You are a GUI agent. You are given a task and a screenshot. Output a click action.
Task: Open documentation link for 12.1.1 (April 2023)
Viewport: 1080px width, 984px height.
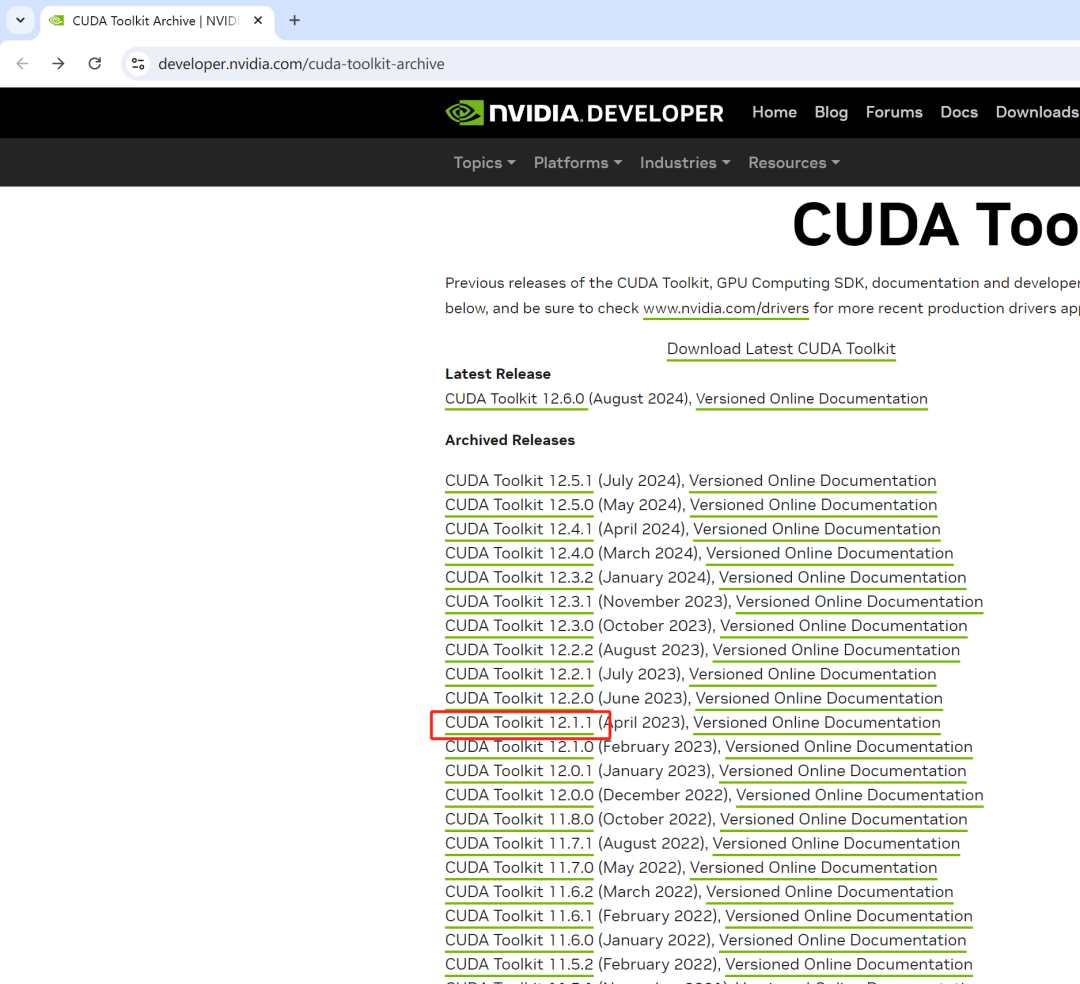816,723
